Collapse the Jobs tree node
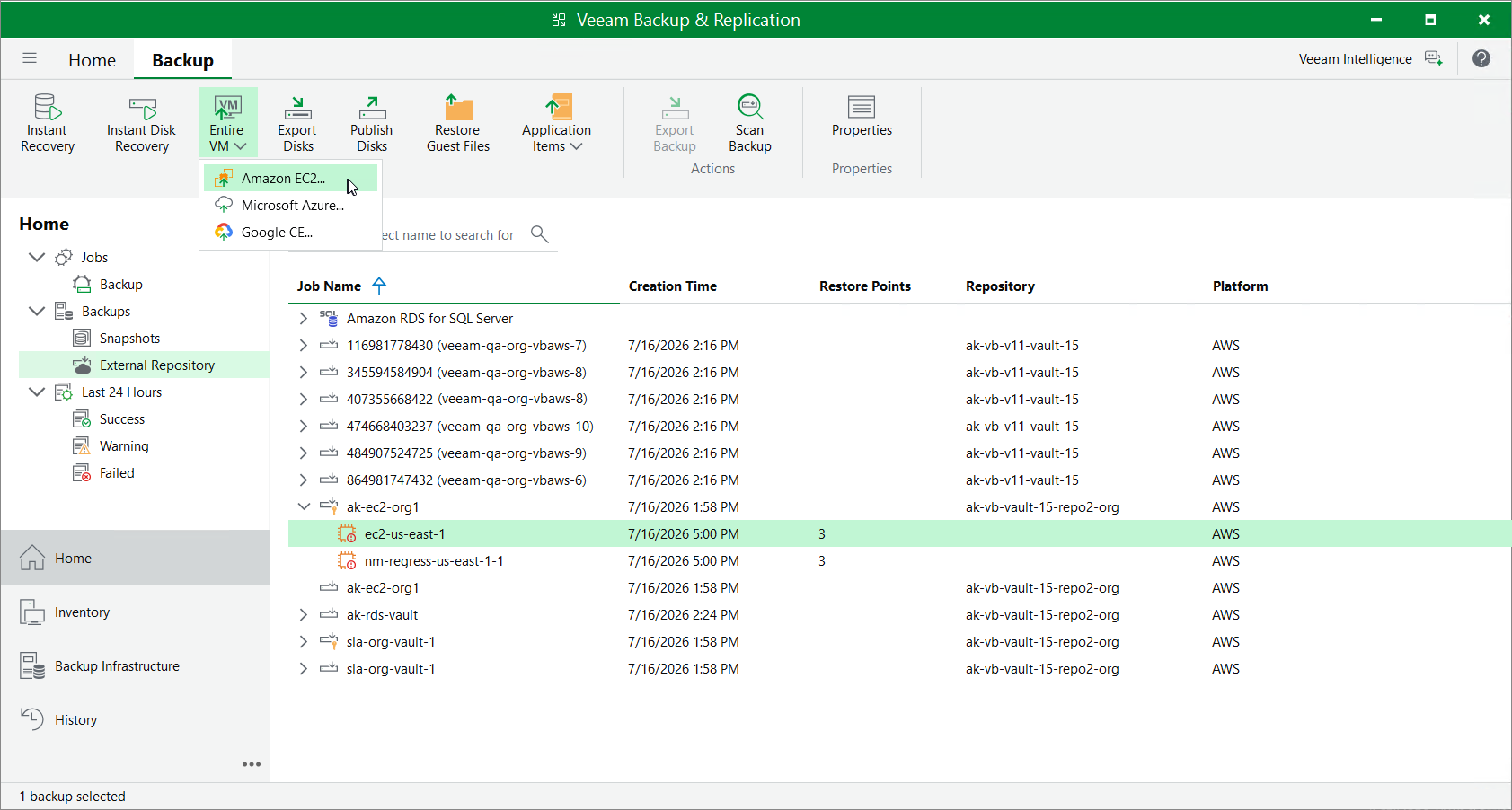Image resolution: width=1512 pixels, height=810 pixels. point(37,258)
